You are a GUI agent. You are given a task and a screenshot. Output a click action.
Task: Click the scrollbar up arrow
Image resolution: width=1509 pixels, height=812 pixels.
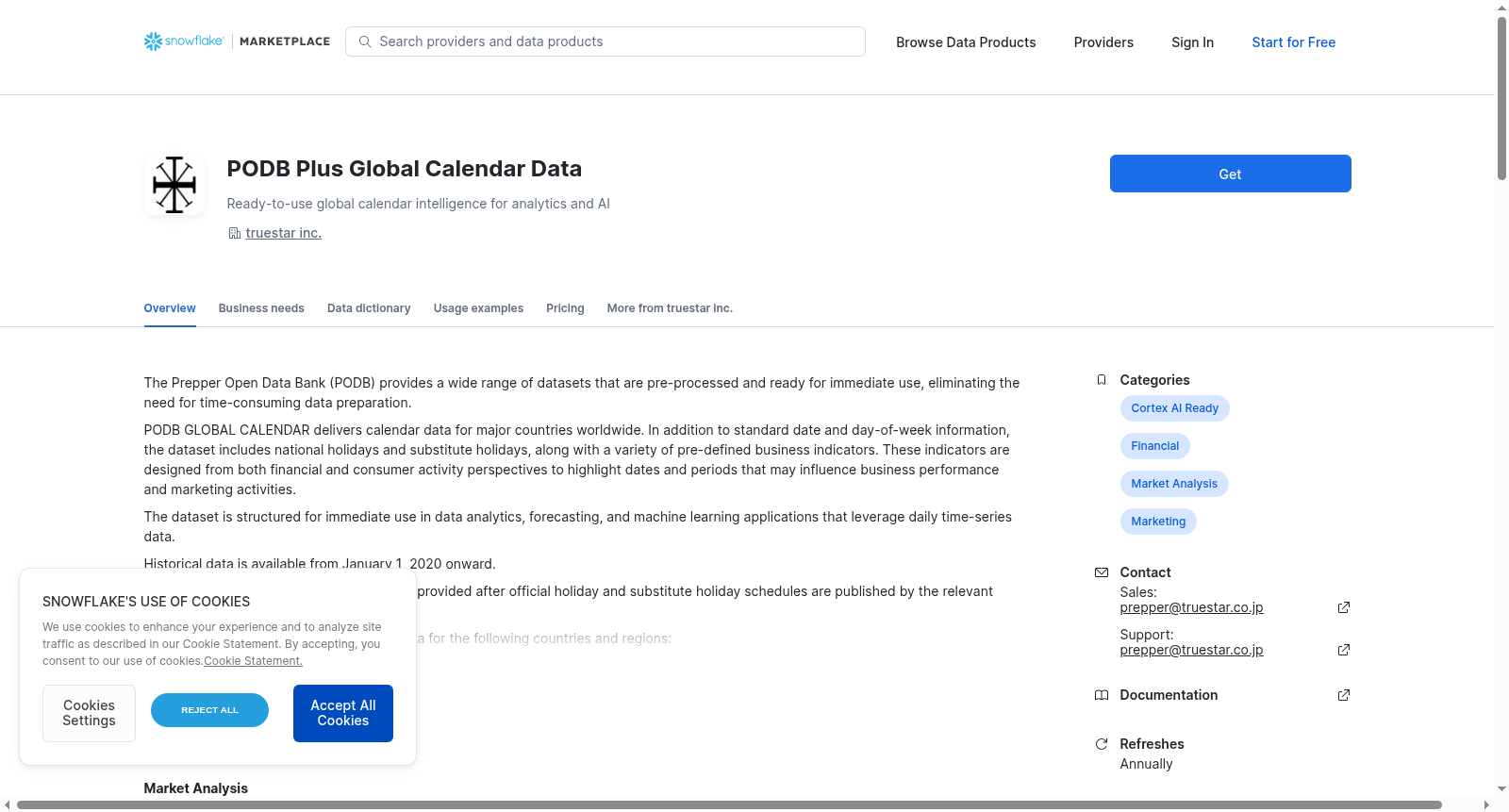1501,8
